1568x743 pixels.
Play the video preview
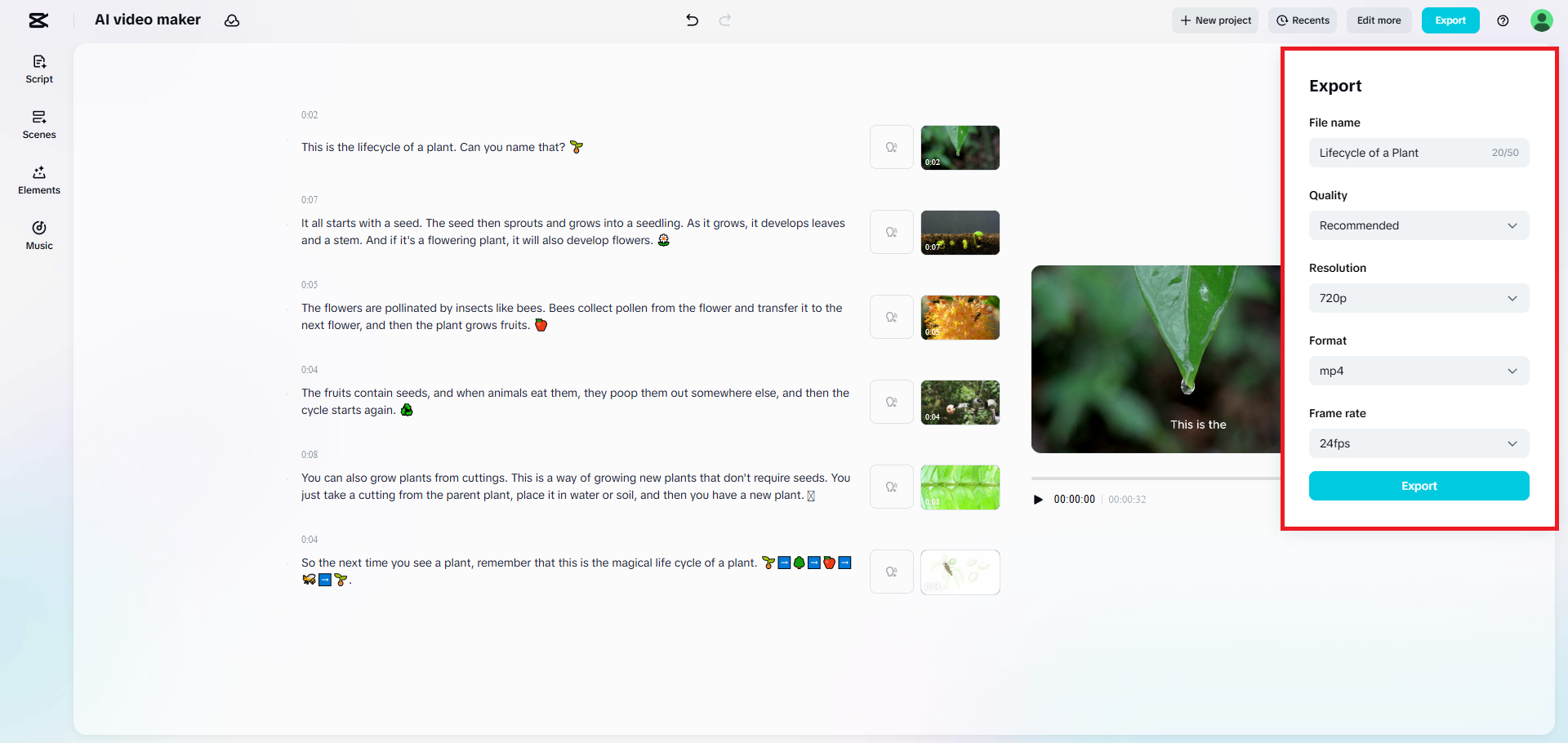click(x=1038, y=500)
